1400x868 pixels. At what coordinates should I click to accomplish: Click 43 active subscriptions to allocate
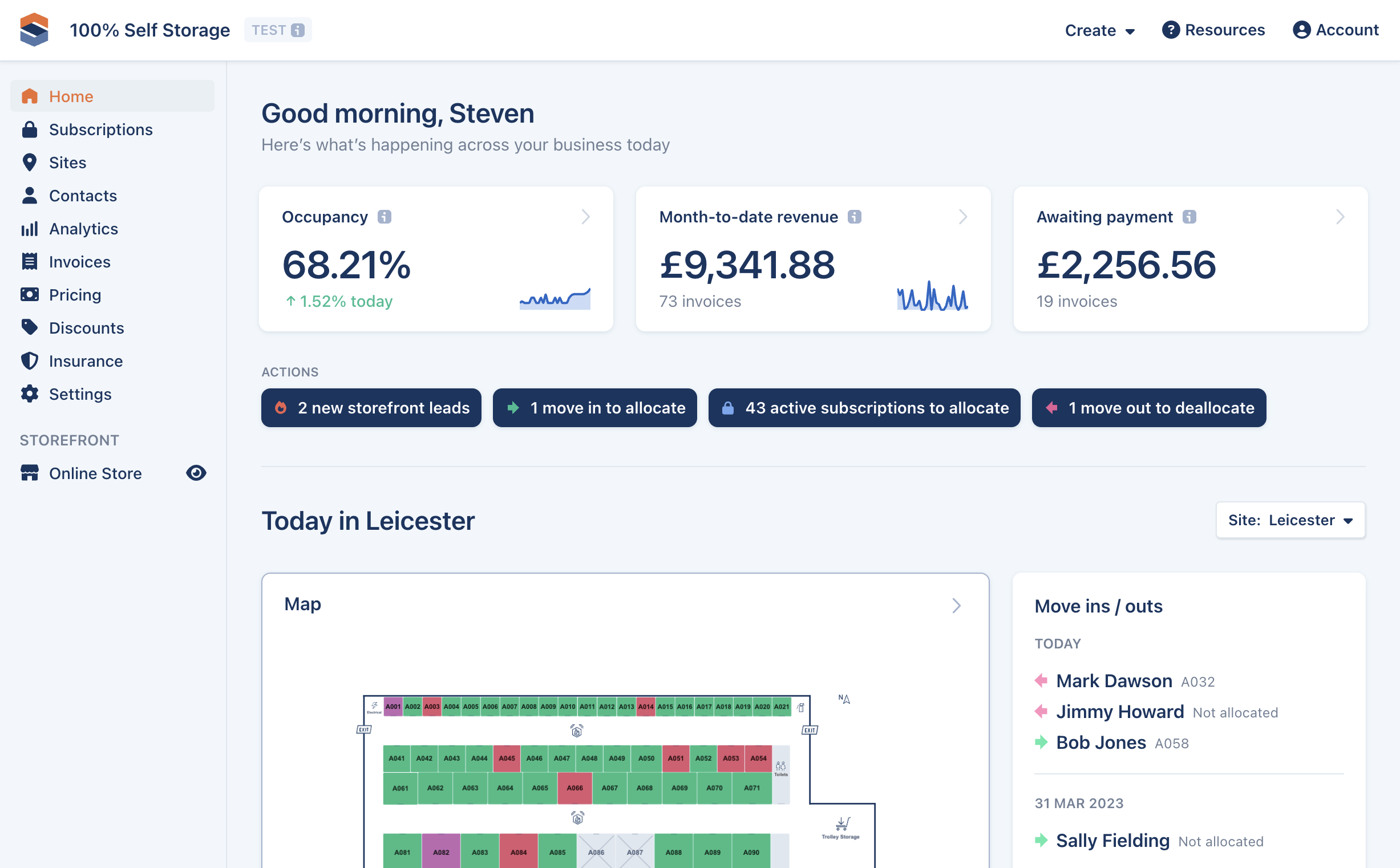(x=864, y=408)
